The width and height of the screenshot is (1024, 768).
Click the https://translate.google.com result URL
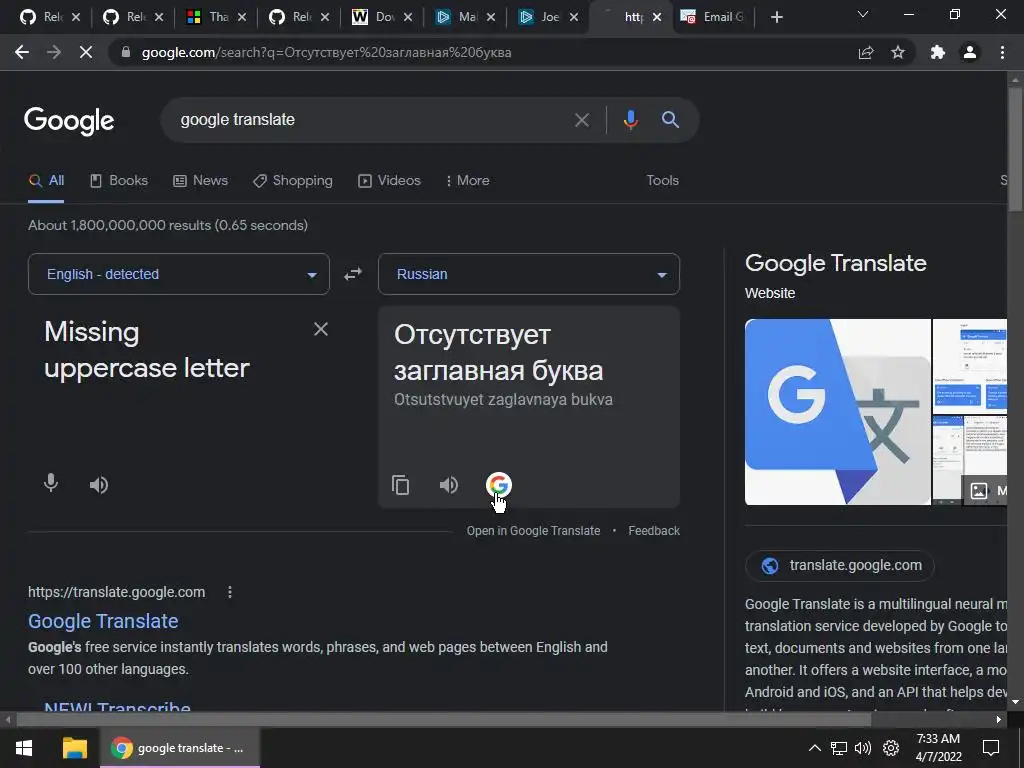[x=116, y=592]
